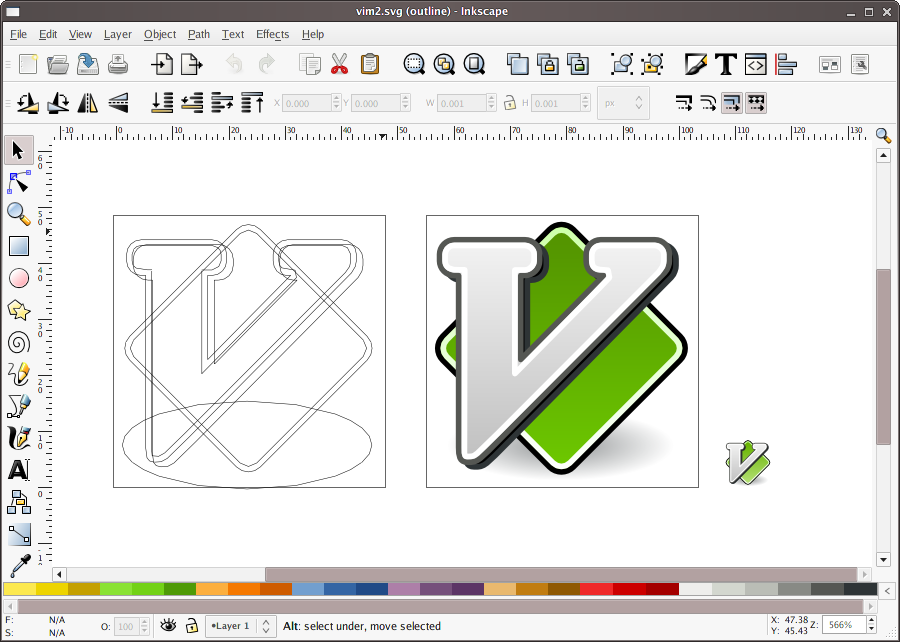Open XML editor icon
This screenshot has width=900, height=642.
pyautogui.click(x=755, y=64)
